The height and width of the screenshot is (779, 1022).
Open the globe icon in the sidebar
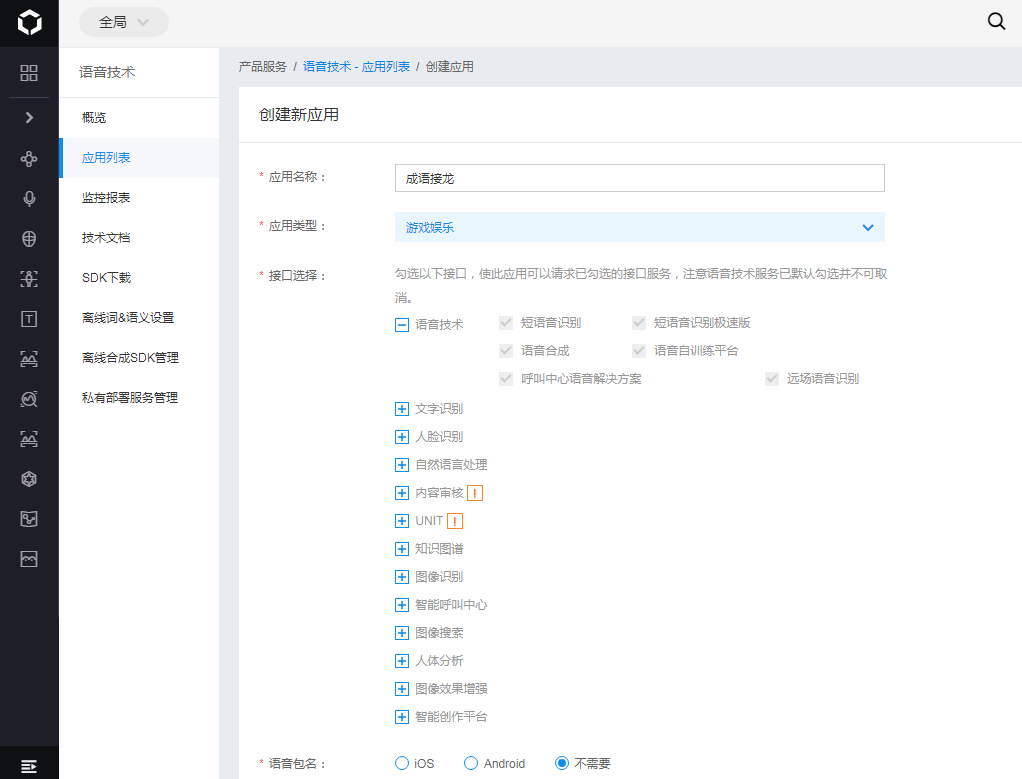[x=29, y=239]
